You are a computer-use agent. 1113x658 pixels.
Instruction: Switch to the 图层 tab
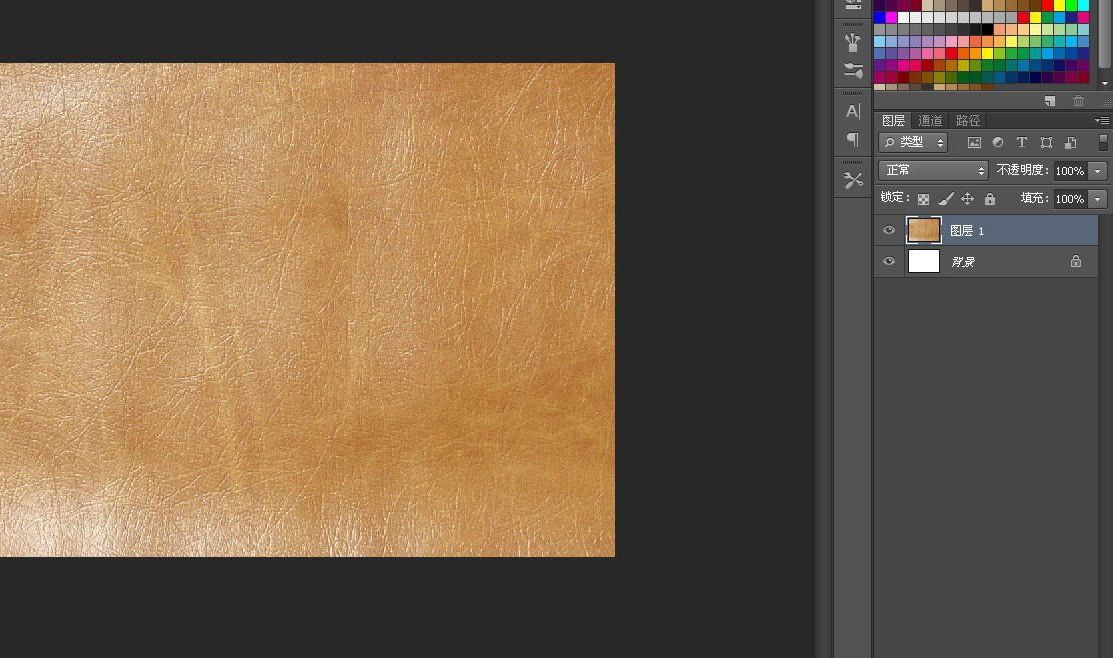pyautogui.click(x=893, y=121)
